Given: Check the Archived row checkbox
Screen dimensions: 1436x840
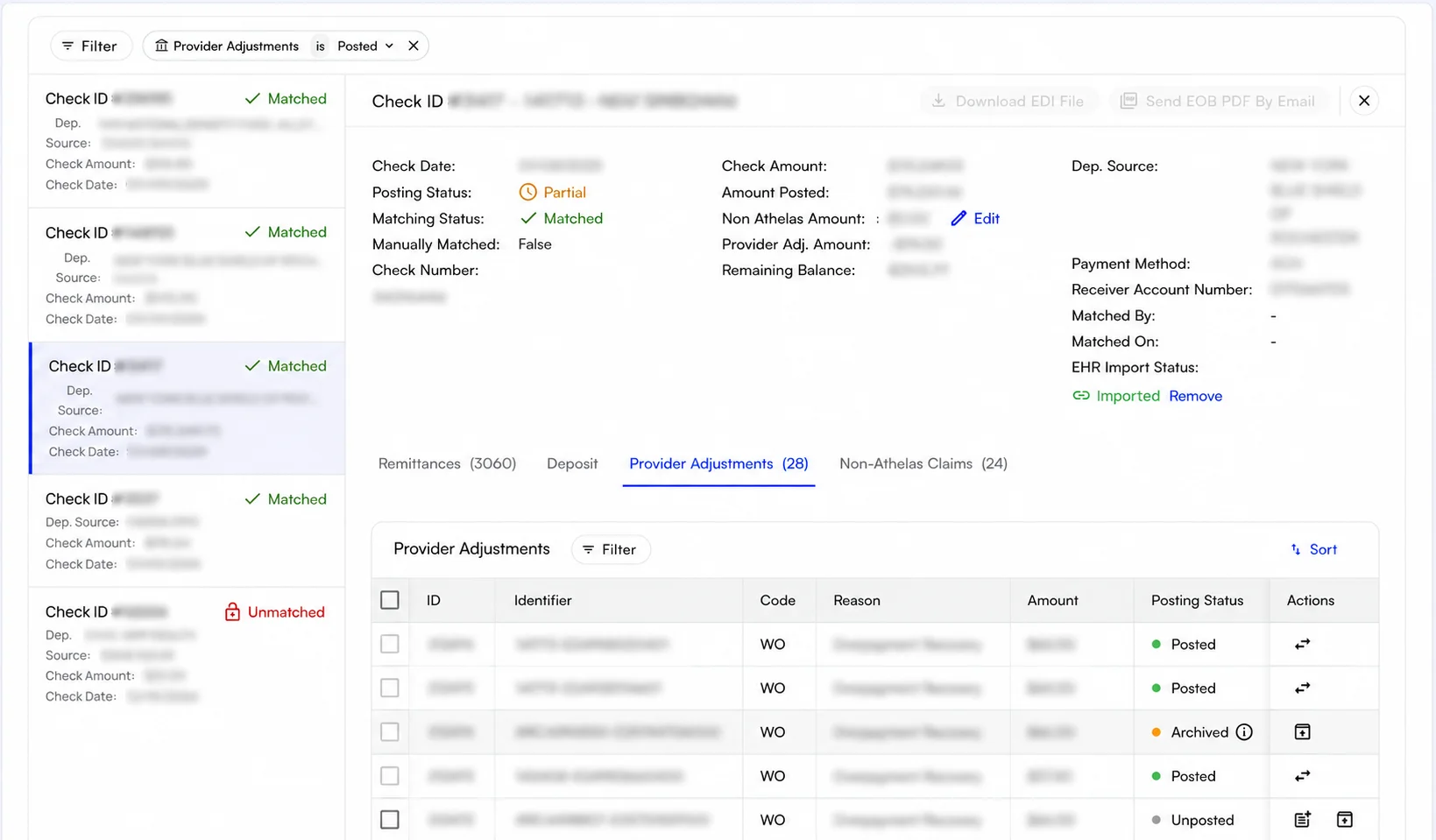Looking at the screenshot, I should pyautogui.click(x=390, y=731).
